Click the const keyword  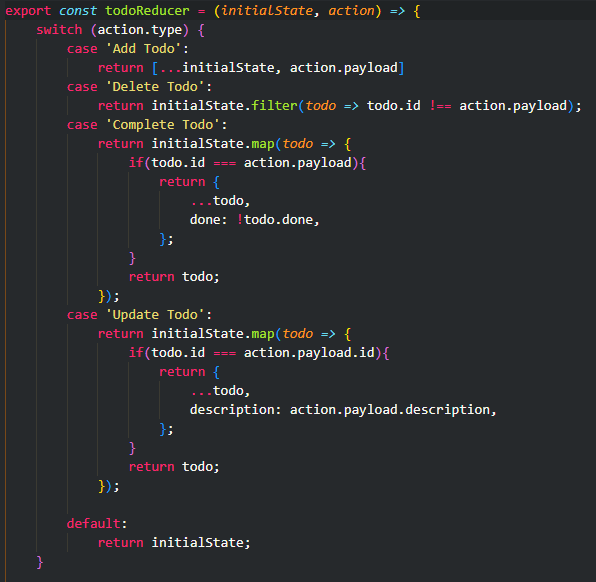78,11
